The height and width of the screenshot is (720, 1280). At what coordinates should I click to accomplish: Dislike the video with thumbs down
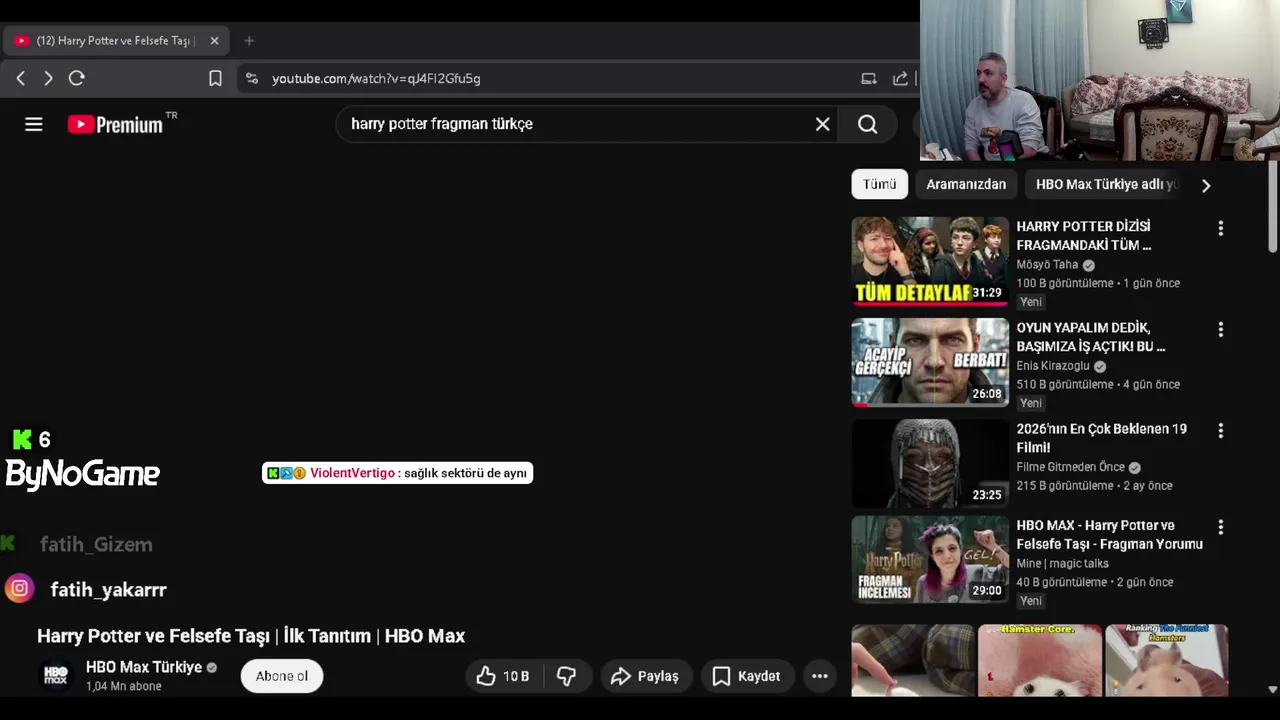pos(566,676)
